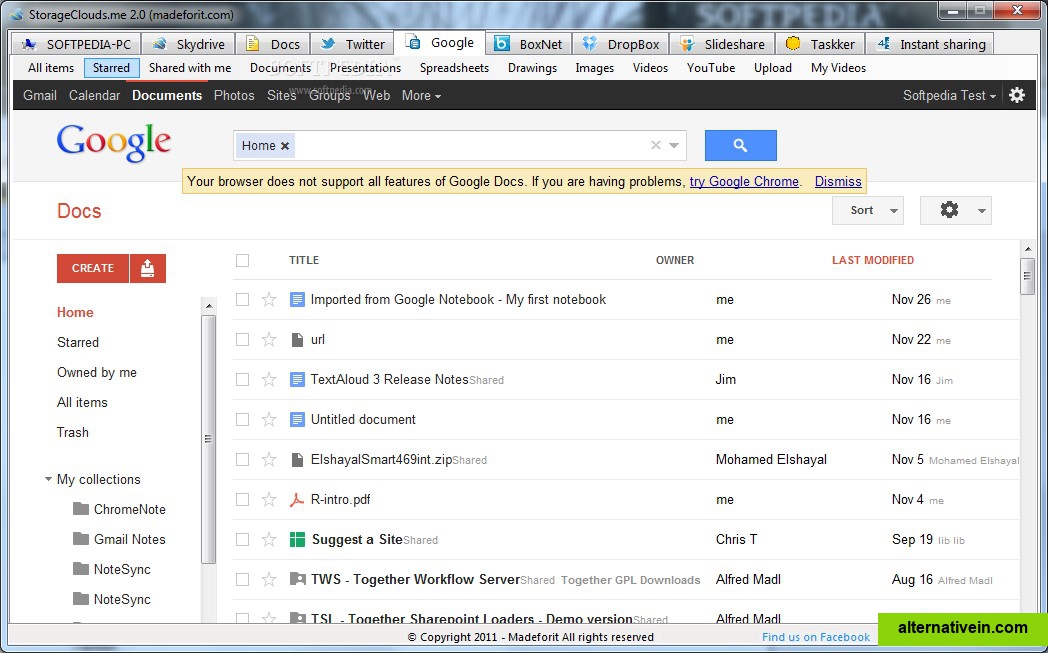The height and width of the screenshot is (653, 1048).
Task: Click the try Google Chrome link
Action: click(x=744, y=181)
